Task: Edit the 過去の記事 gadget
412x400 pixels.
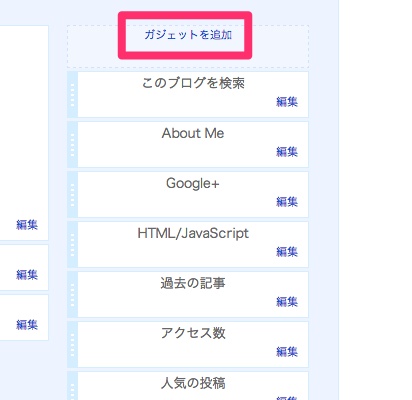Action: pyautogui.click(x=287, y=302)
